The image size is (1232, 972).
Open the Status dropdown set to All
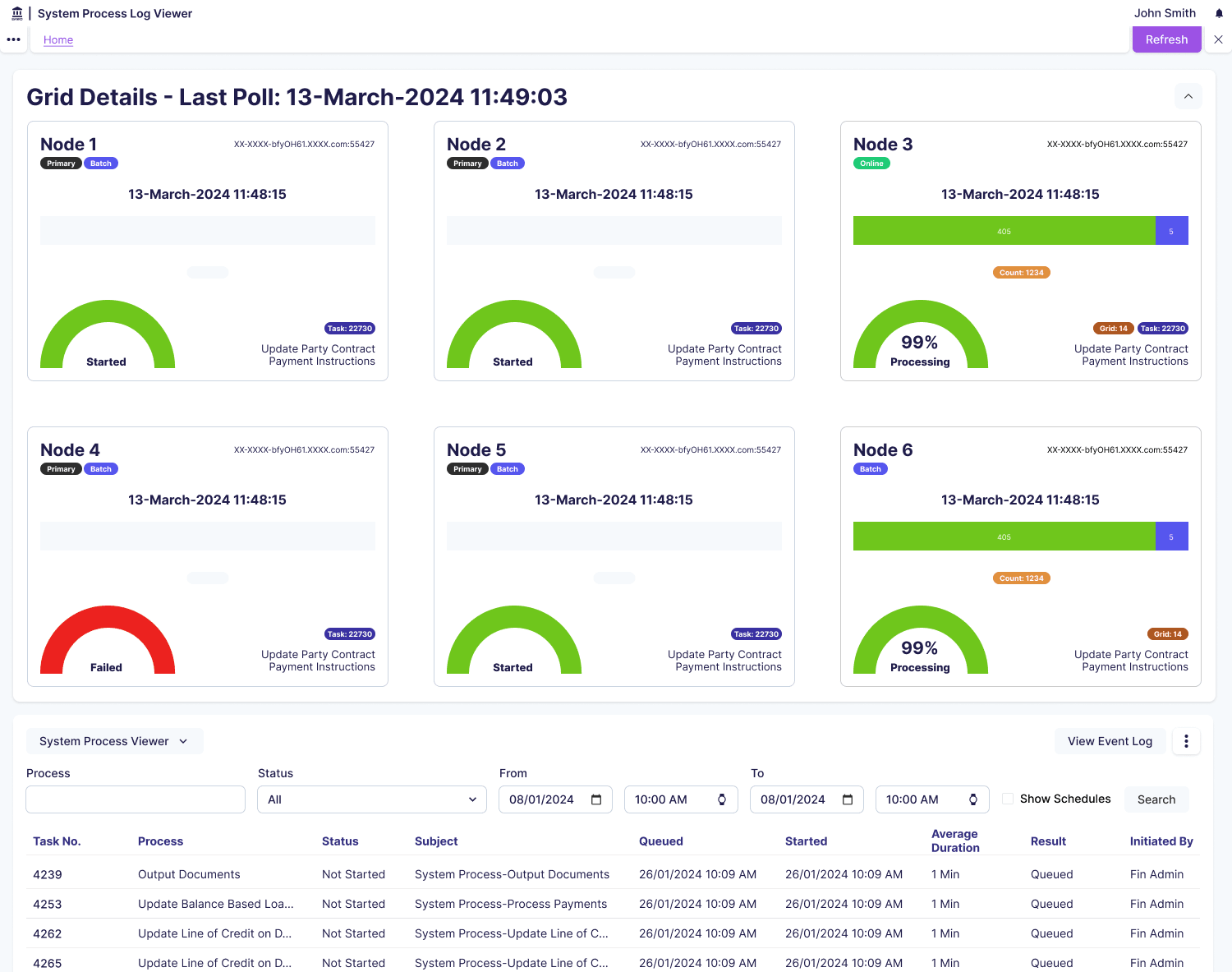[372, 799]
